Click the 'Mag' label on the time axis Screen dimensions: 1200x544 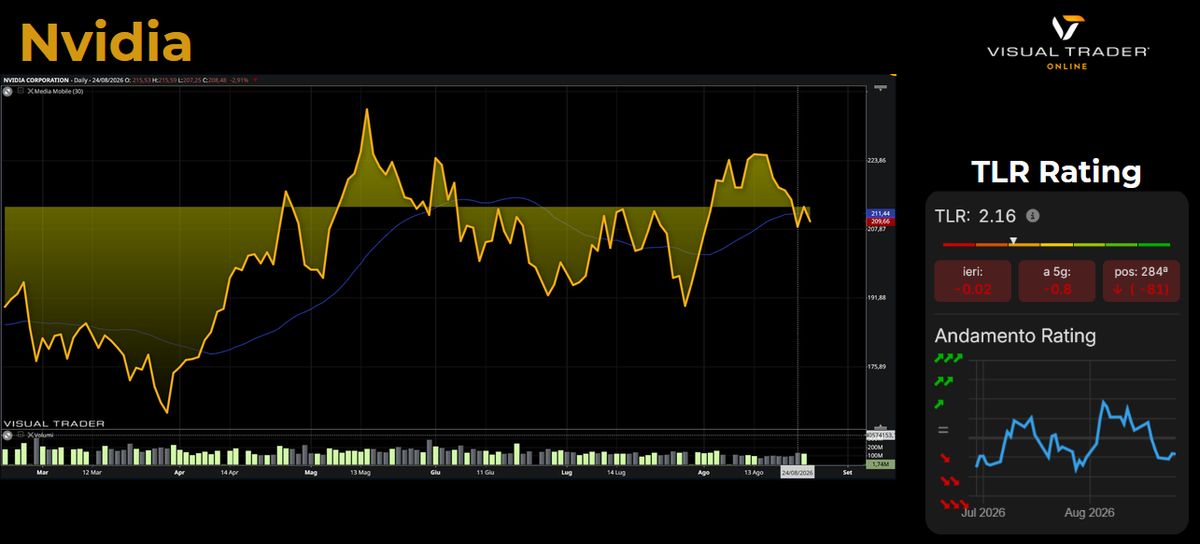[x=310, y=471]
